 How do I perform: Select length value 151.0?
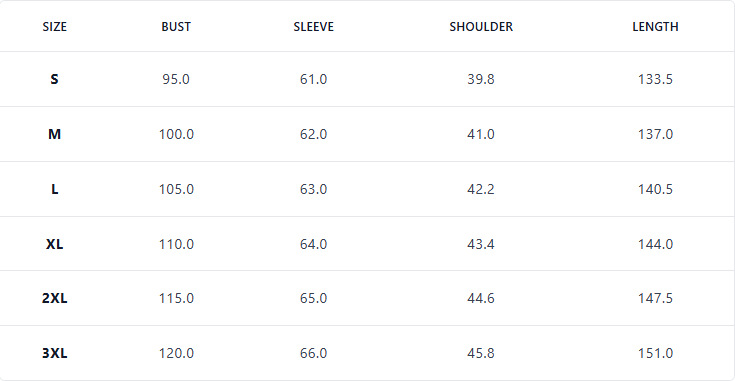pyautogui.click(x=655, y=353)
